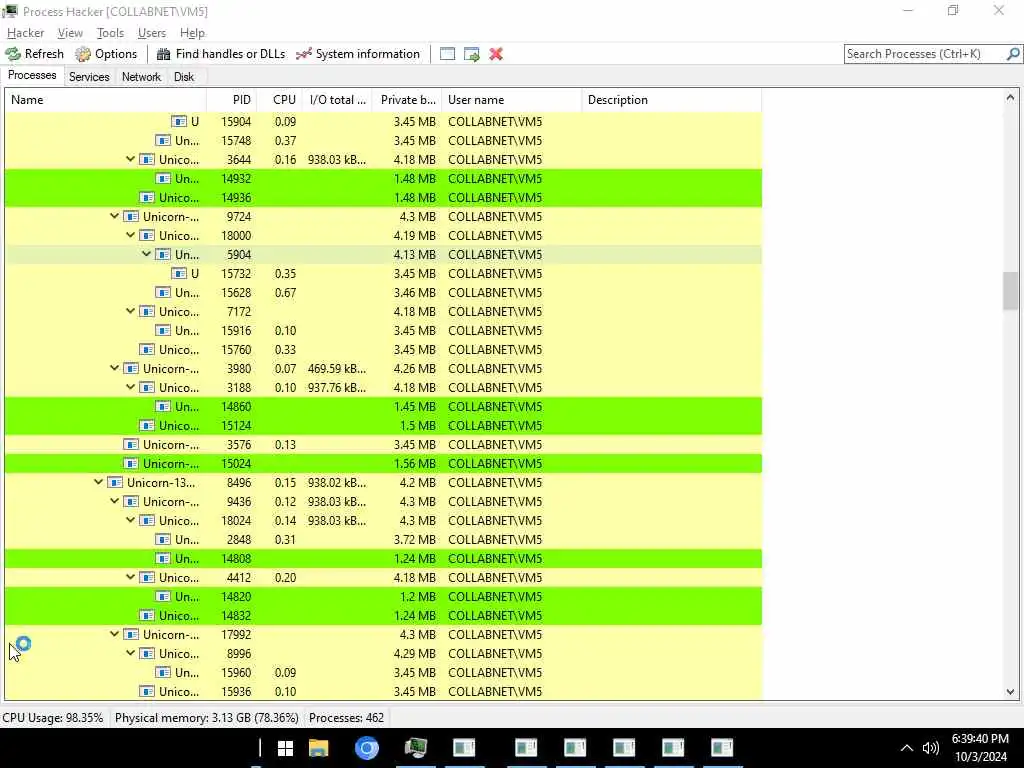Click process icon in PID 15024 row
1024x768 pixels.
pyautogui.click(x=131, y=464)
